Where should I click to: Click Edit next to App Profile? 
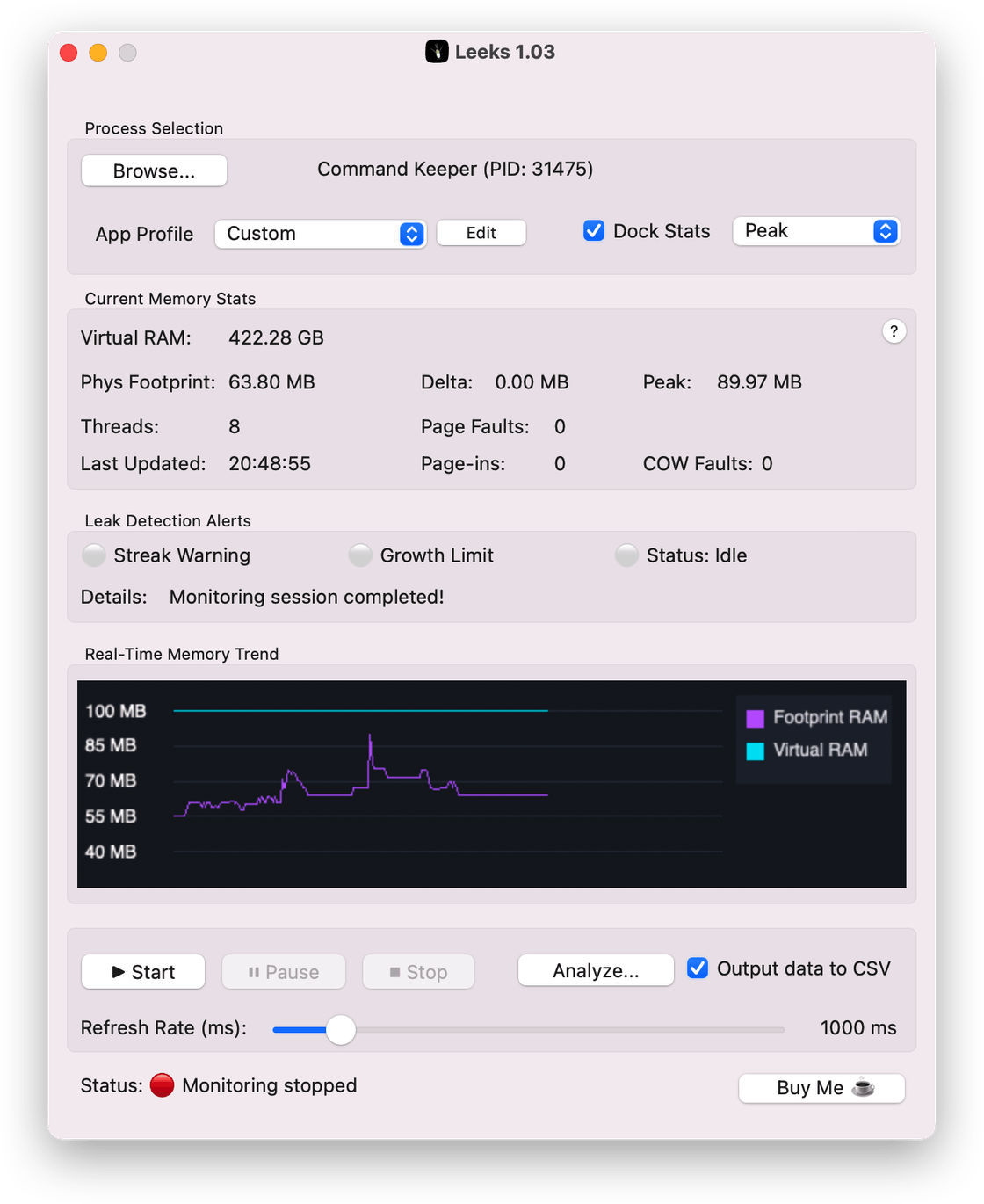pos(481,233)
